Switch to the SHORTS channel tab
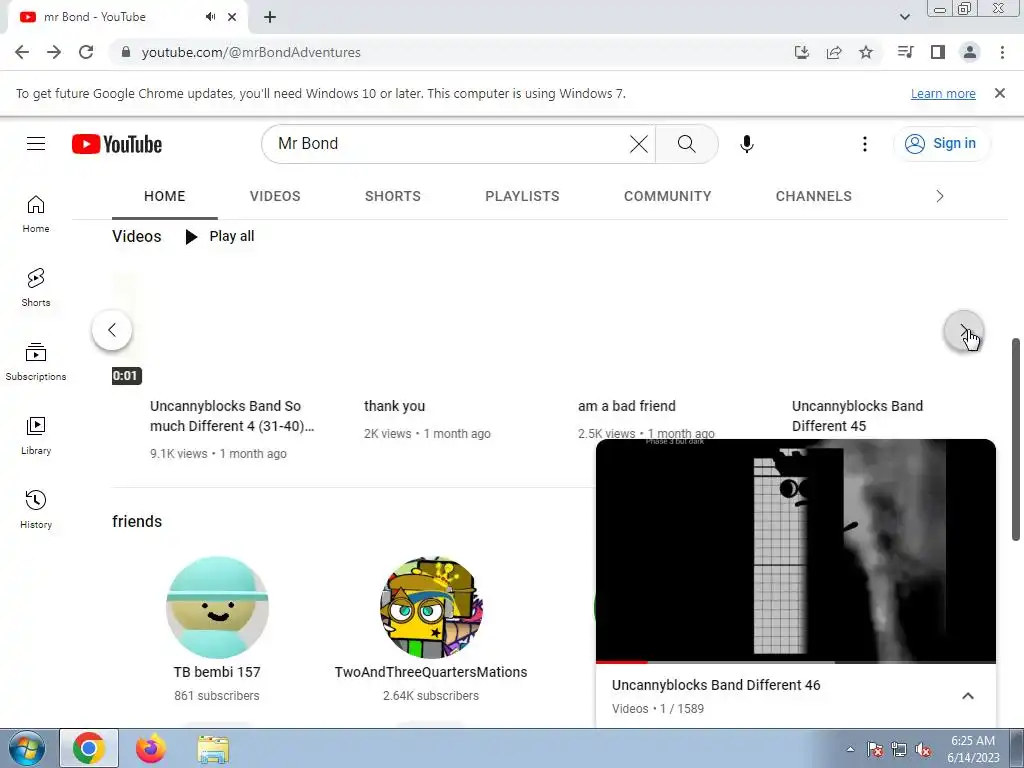Viewport: 1024px width, 768px height. (x=392, y=196)
